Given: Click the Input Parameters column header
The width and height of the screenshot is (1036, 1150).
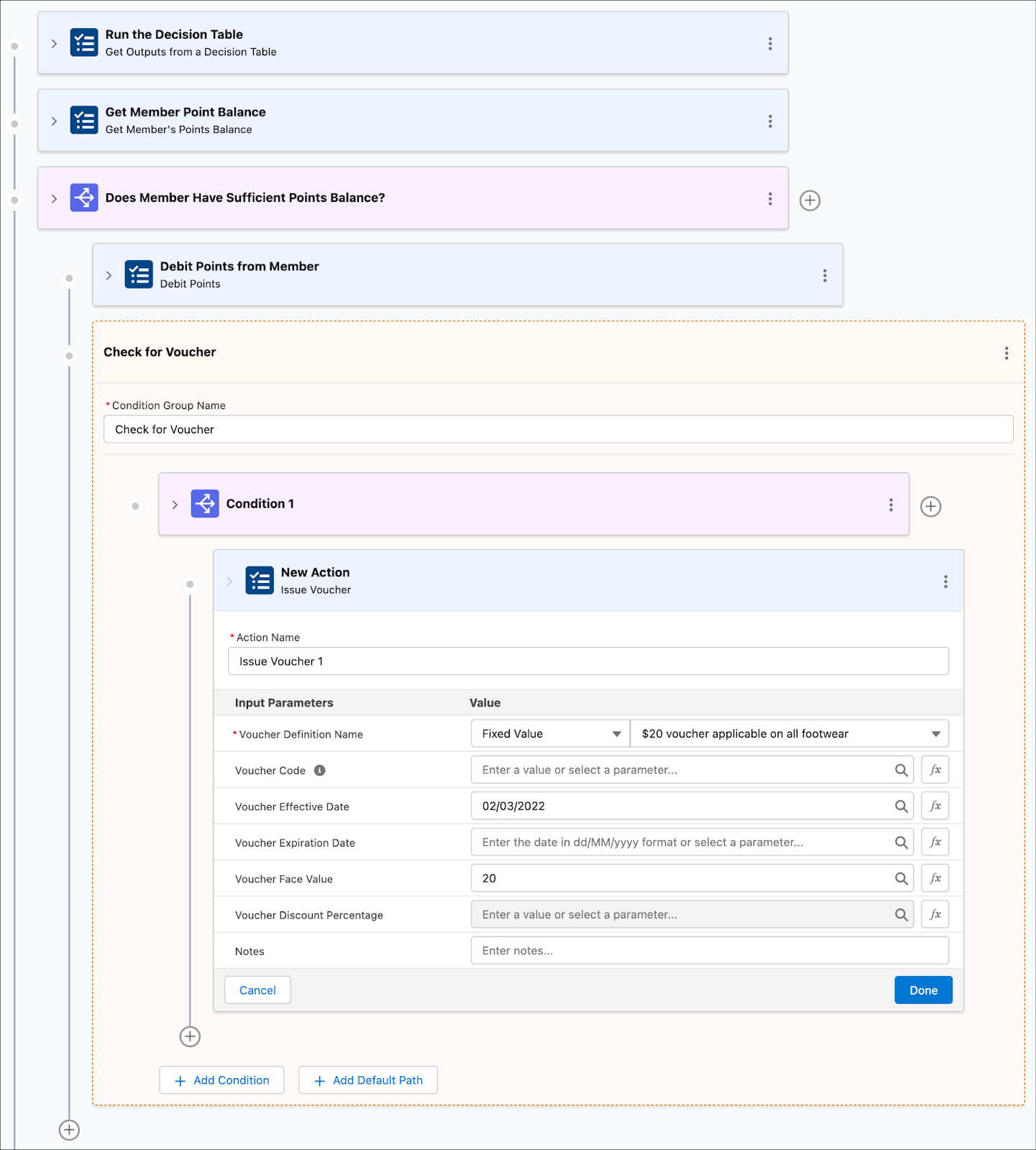Looking at the screenshot, I should click(284, 703).
